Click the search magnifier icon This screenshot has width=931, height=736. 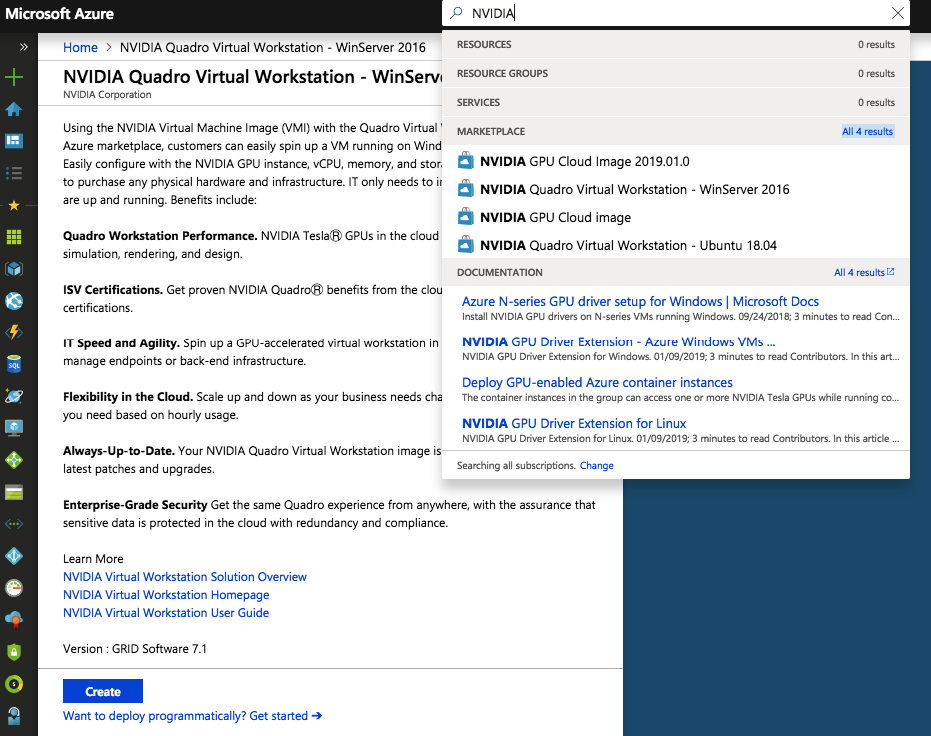tap(456, 13)
